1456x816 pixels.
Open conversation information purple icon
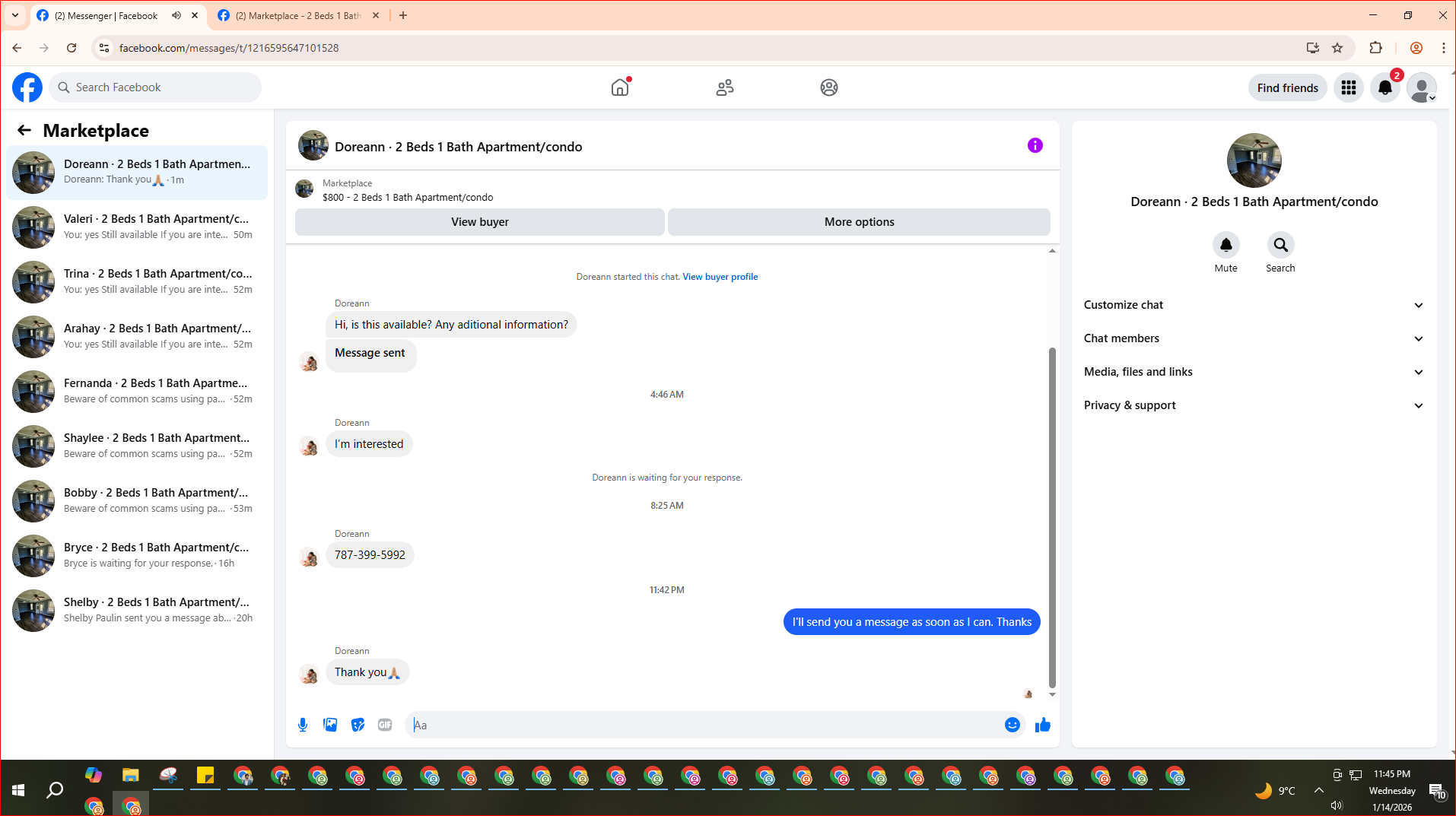coord(1035,145)
